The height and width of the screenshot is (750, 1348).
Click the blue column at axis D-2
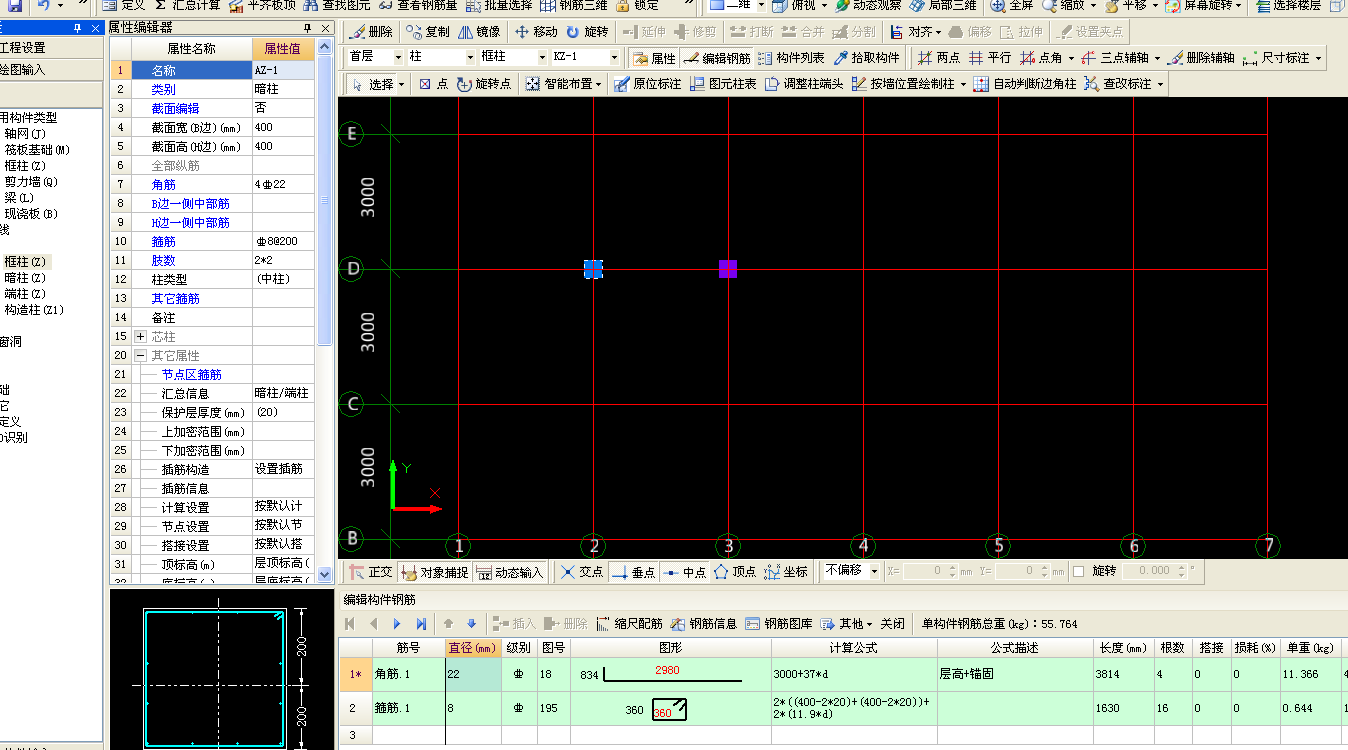pos(593,268)
